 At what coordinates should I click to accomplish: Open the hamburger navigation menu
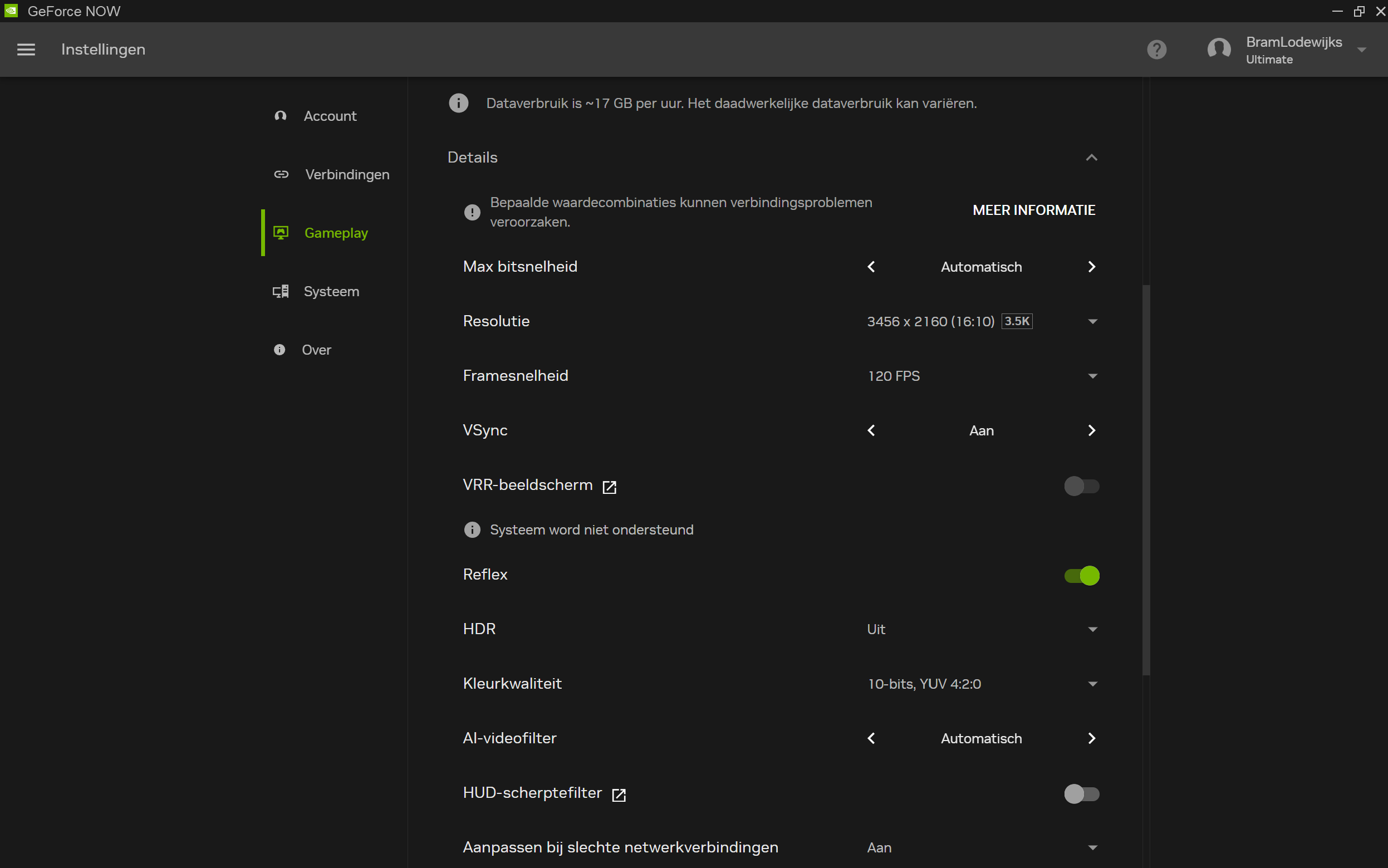(x=26, y=50)
